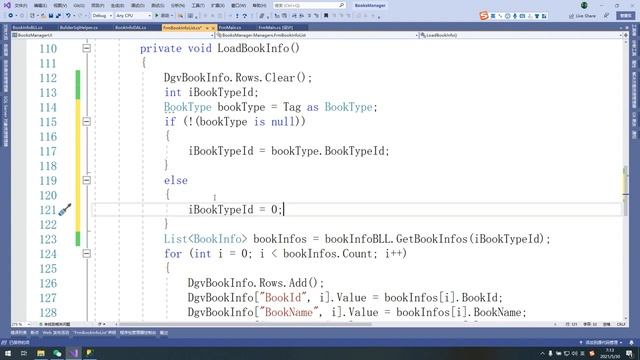The height and width of the screenshot is (360, 640).
Task: Open the Windows Start menu
Action: [8, 353]
